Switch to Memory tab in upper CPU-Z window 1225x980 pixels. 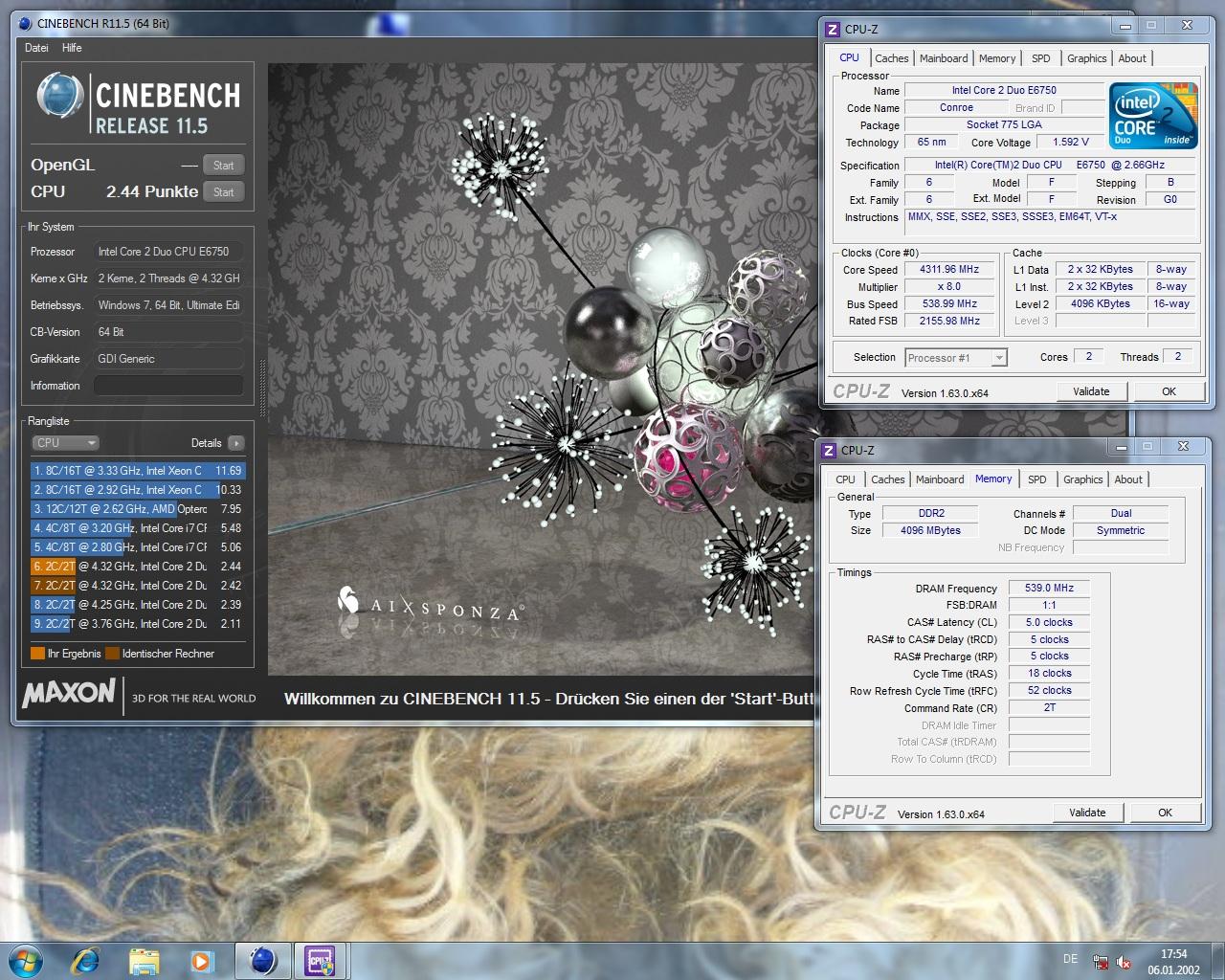(997, 58)
